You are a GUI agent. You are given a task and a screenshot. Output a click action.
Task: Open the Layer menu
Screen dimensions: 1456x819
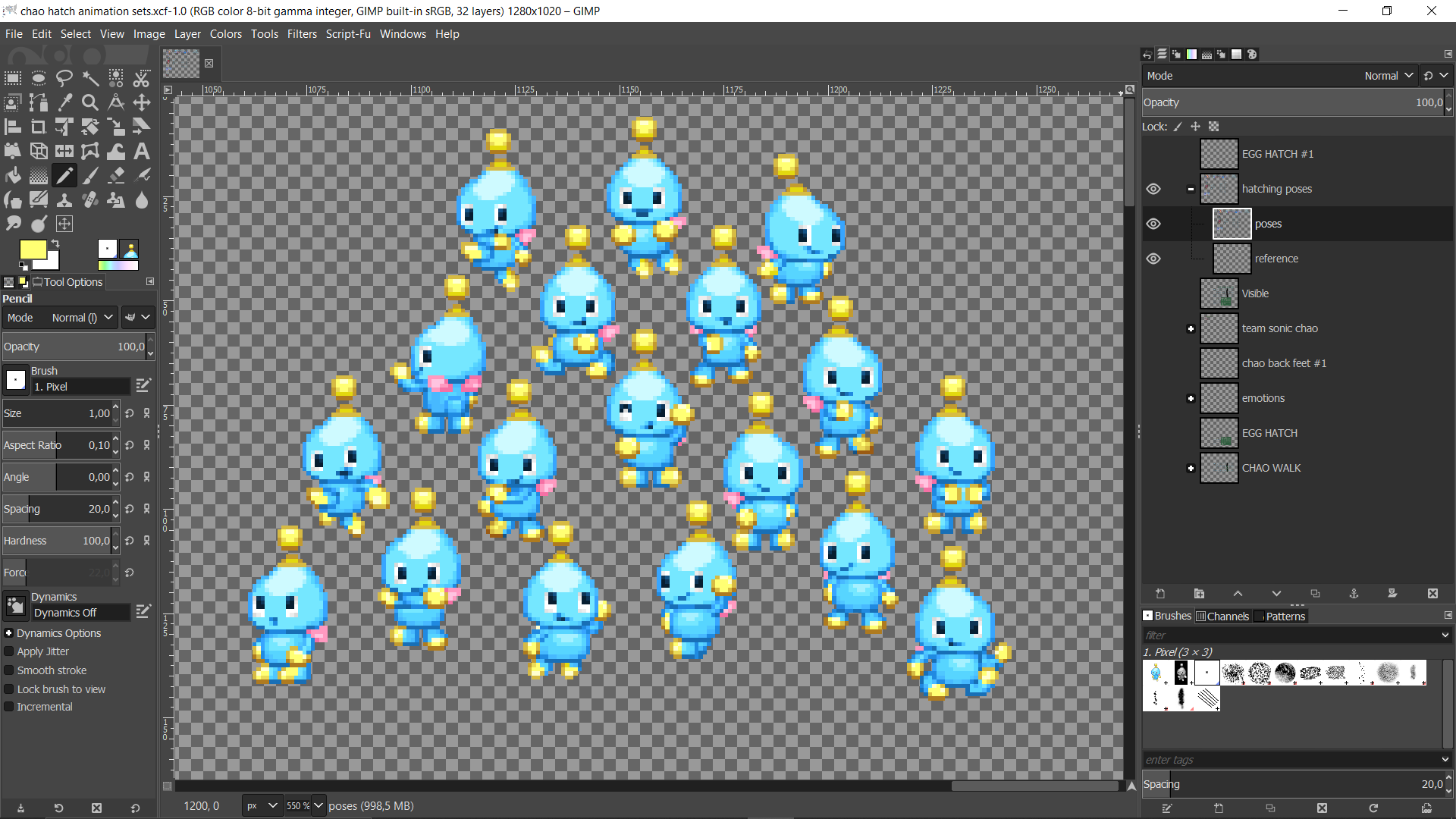(x=187, y=34)
